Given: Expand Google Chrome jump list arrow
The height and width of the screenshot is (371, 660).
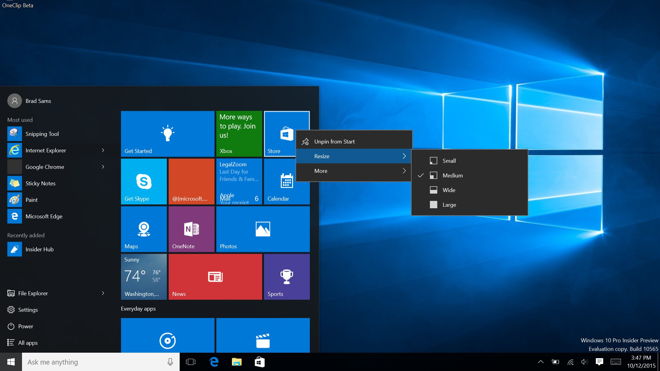Looking at the screenshot, I should tap(103, 167).
